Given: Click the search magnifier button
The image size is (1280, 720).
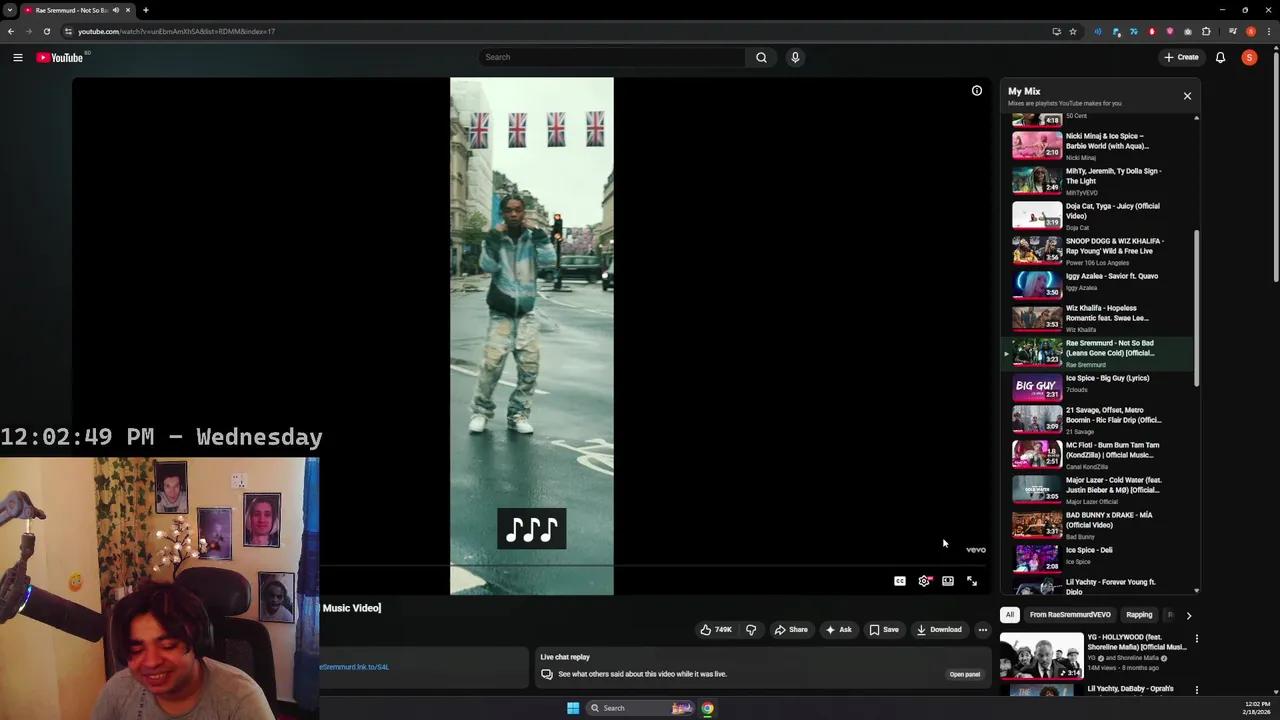Looking at the screenshot, I should click(761, 57).
